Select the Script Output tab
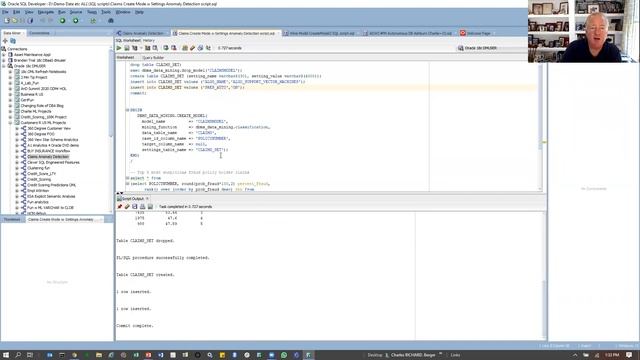The image size is (640, 360). 133,199
